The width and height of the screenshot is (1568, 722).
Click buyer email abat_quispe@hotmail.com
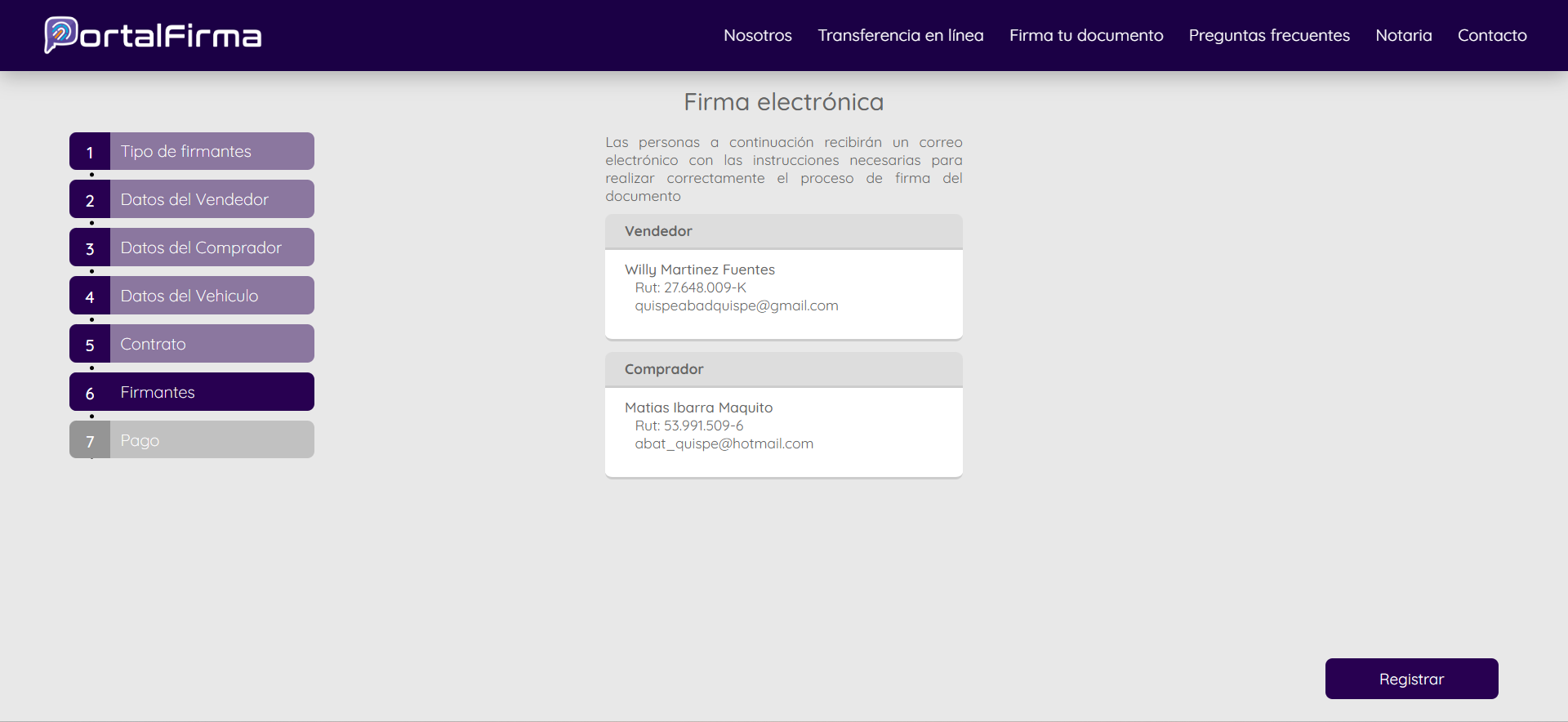pos(724,443)
